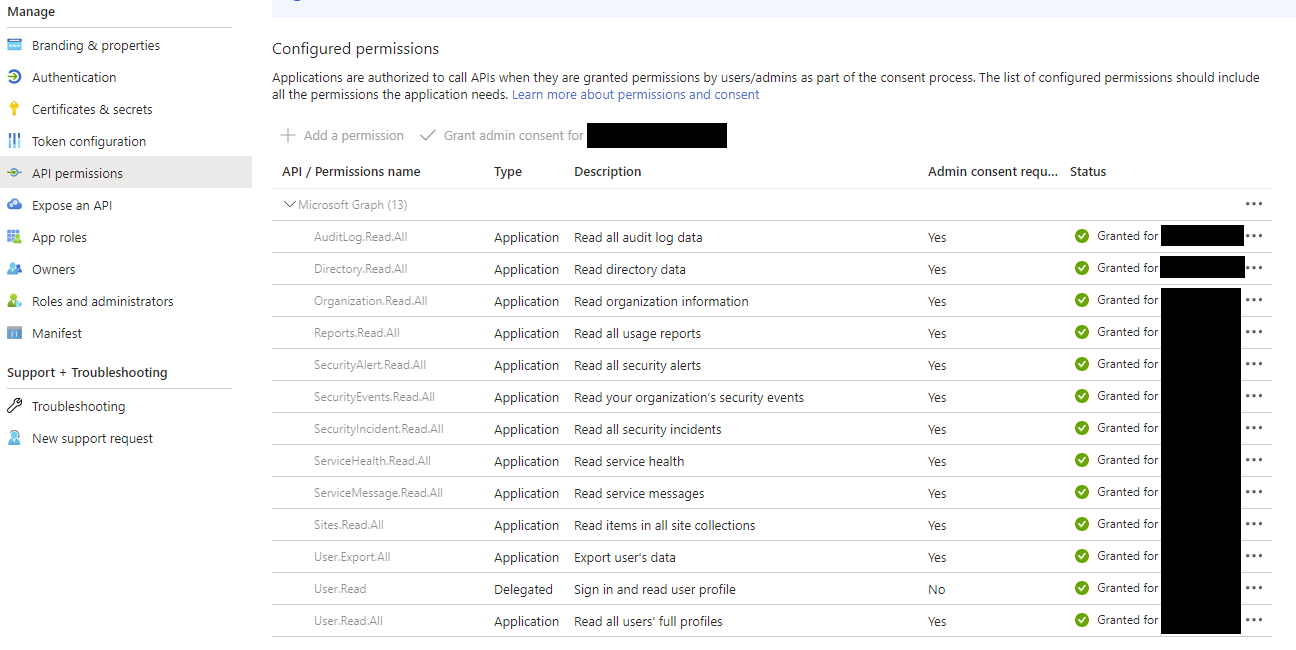Viewport: 1296px width, 650px height.
Task: Click the plus icon for Add a permission
Action: 288,135
